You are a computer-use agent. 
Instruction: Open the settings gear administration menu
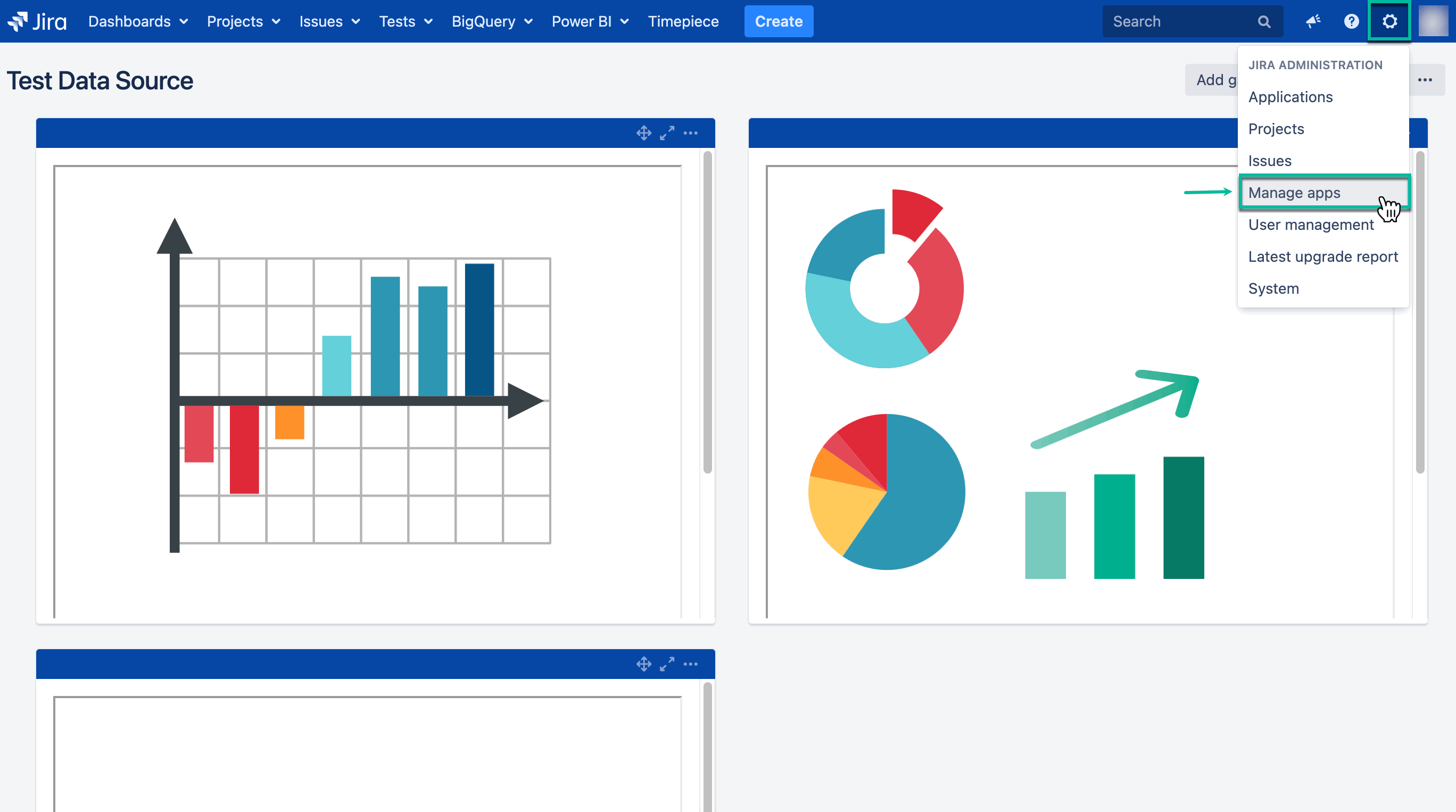click(x=1389, y=21)
